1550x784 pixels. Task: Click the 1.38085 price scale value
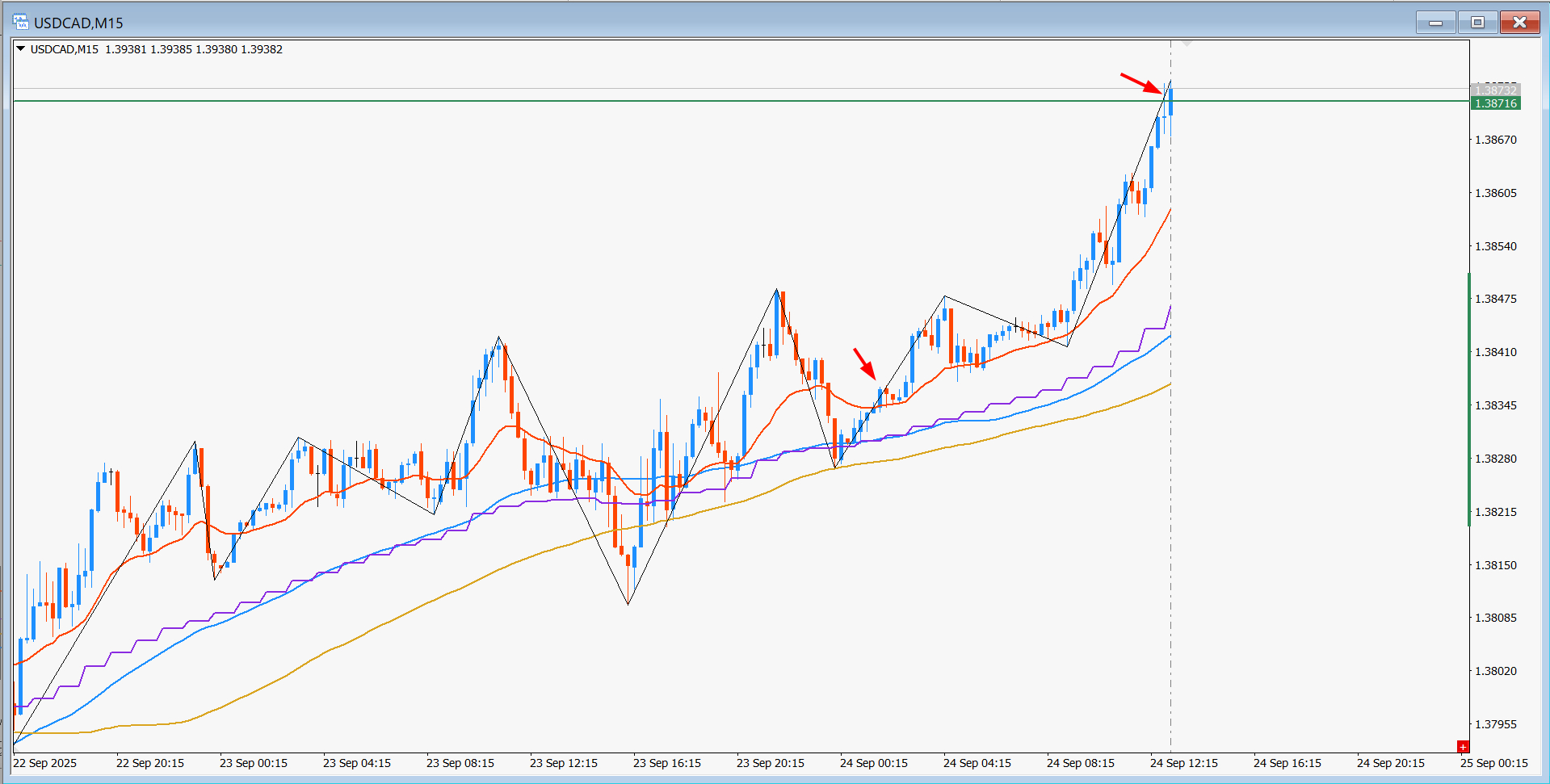pyautogui.click(x=1496, y=618)
